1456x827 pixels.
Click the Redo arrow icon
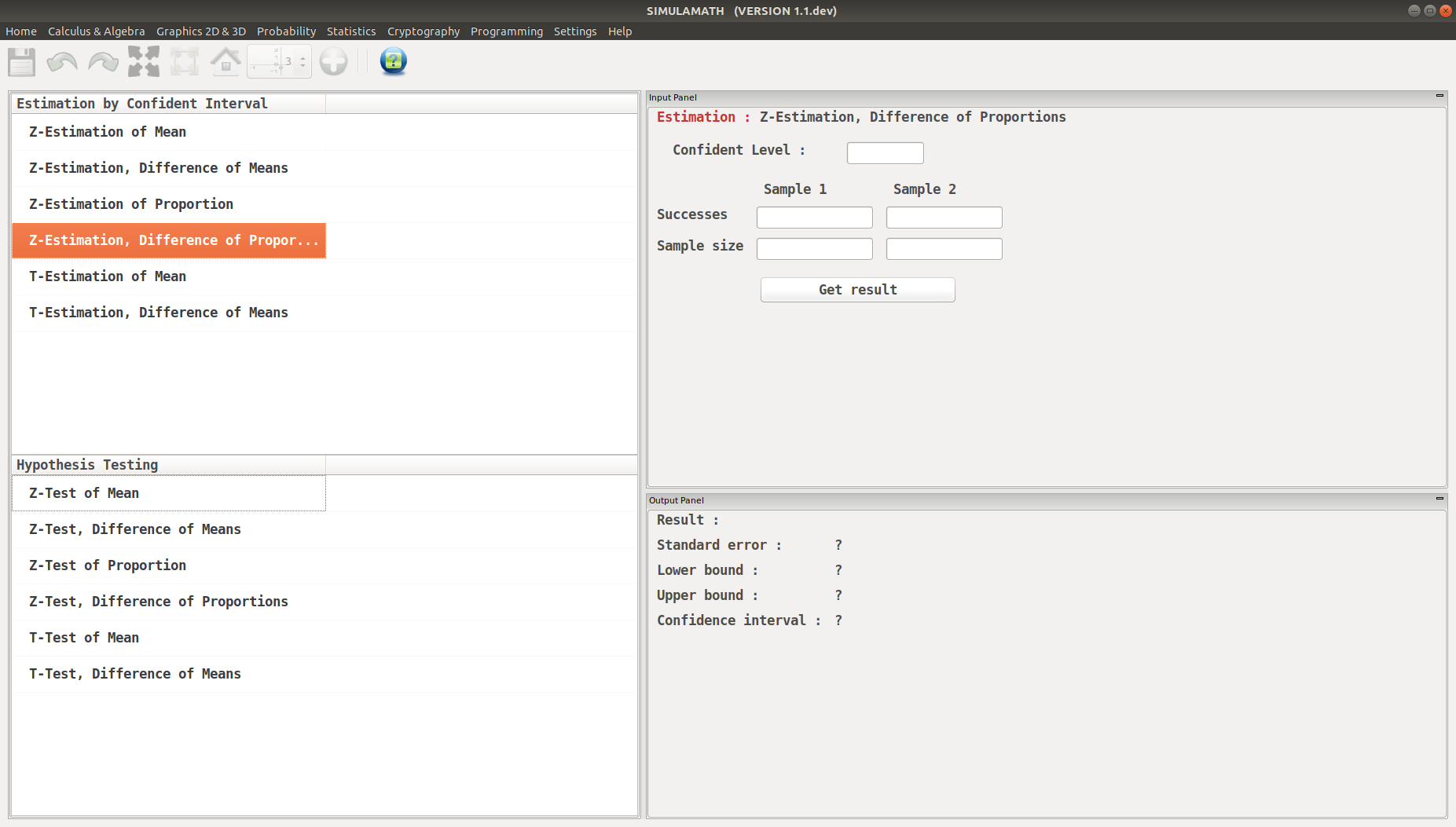pos(103,61)
